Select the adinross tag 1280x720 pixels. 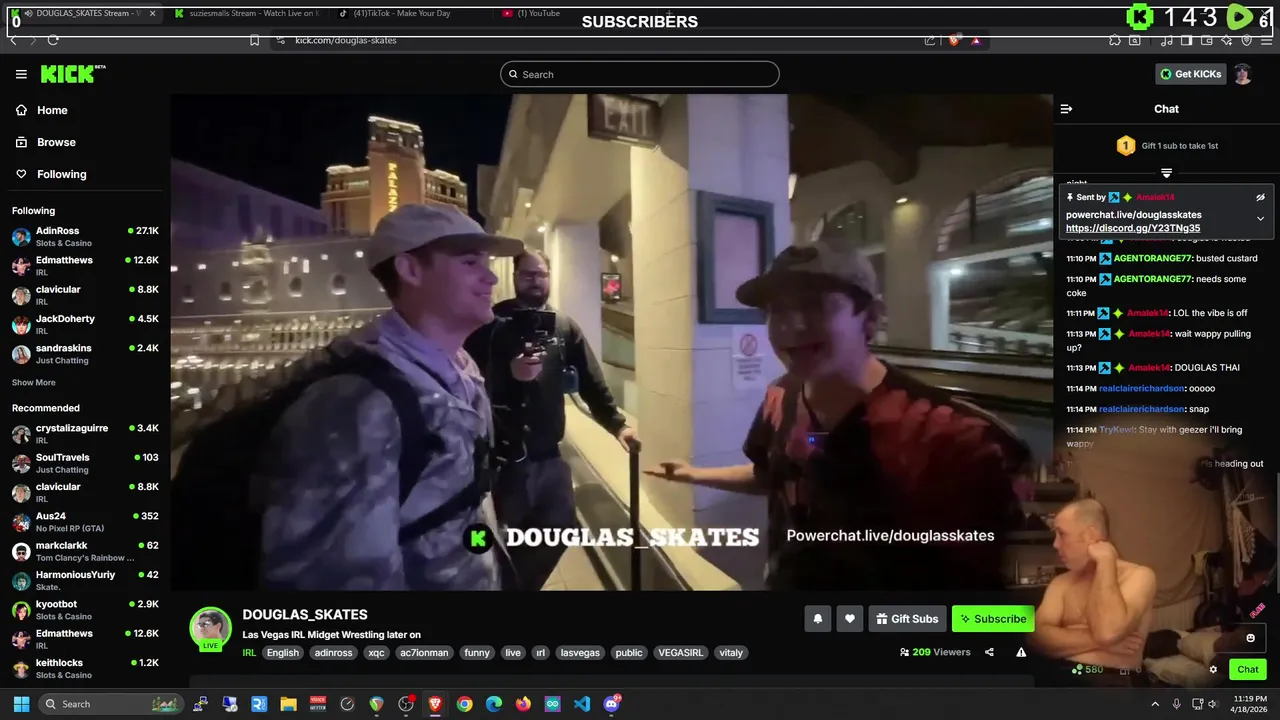[x=333, y=653]
